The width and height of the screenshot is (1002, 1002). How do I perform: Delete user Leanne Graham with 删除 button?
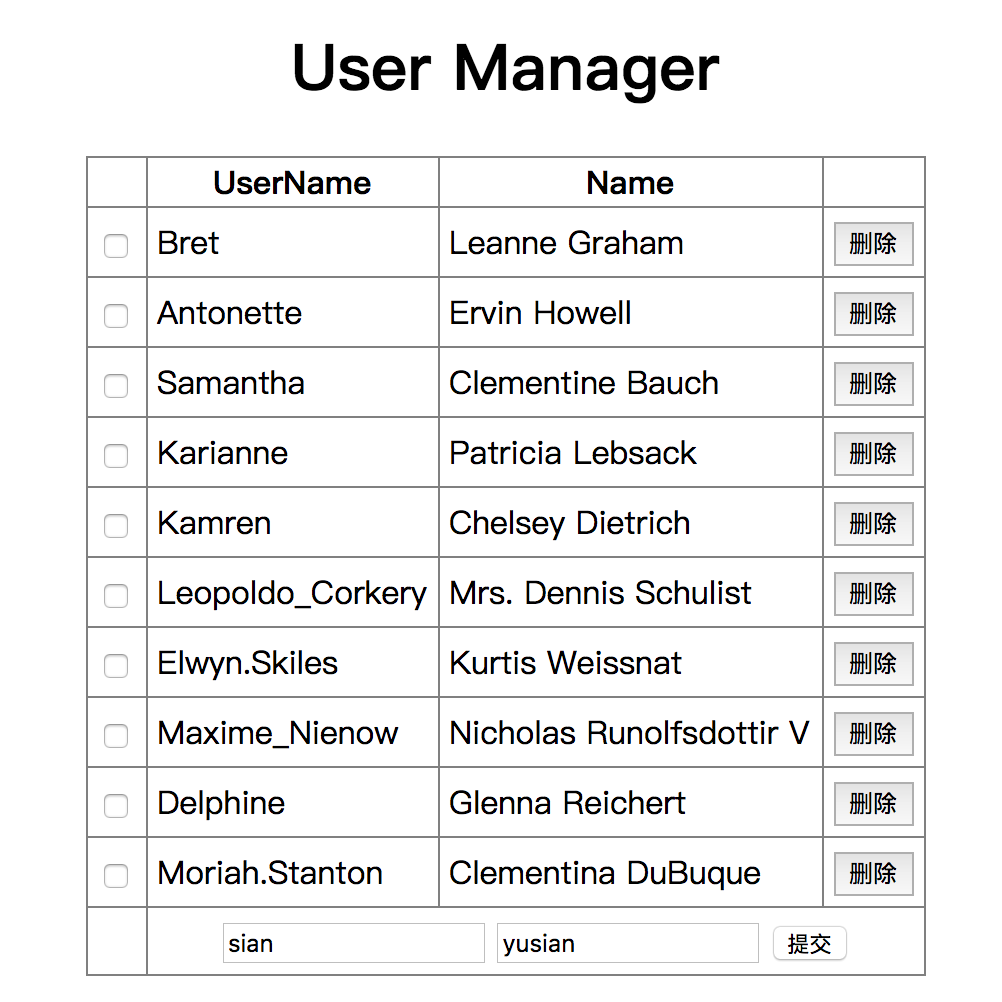[873, 244]
